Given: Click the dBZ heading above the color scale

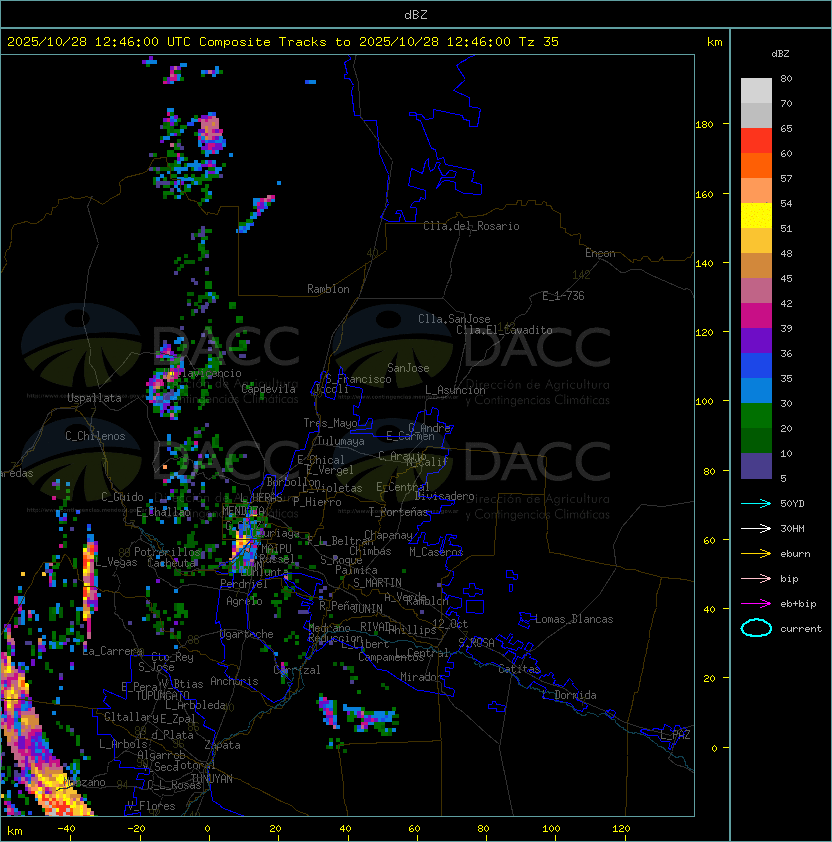Looking at the screenshot, I should tap(780, 54).
